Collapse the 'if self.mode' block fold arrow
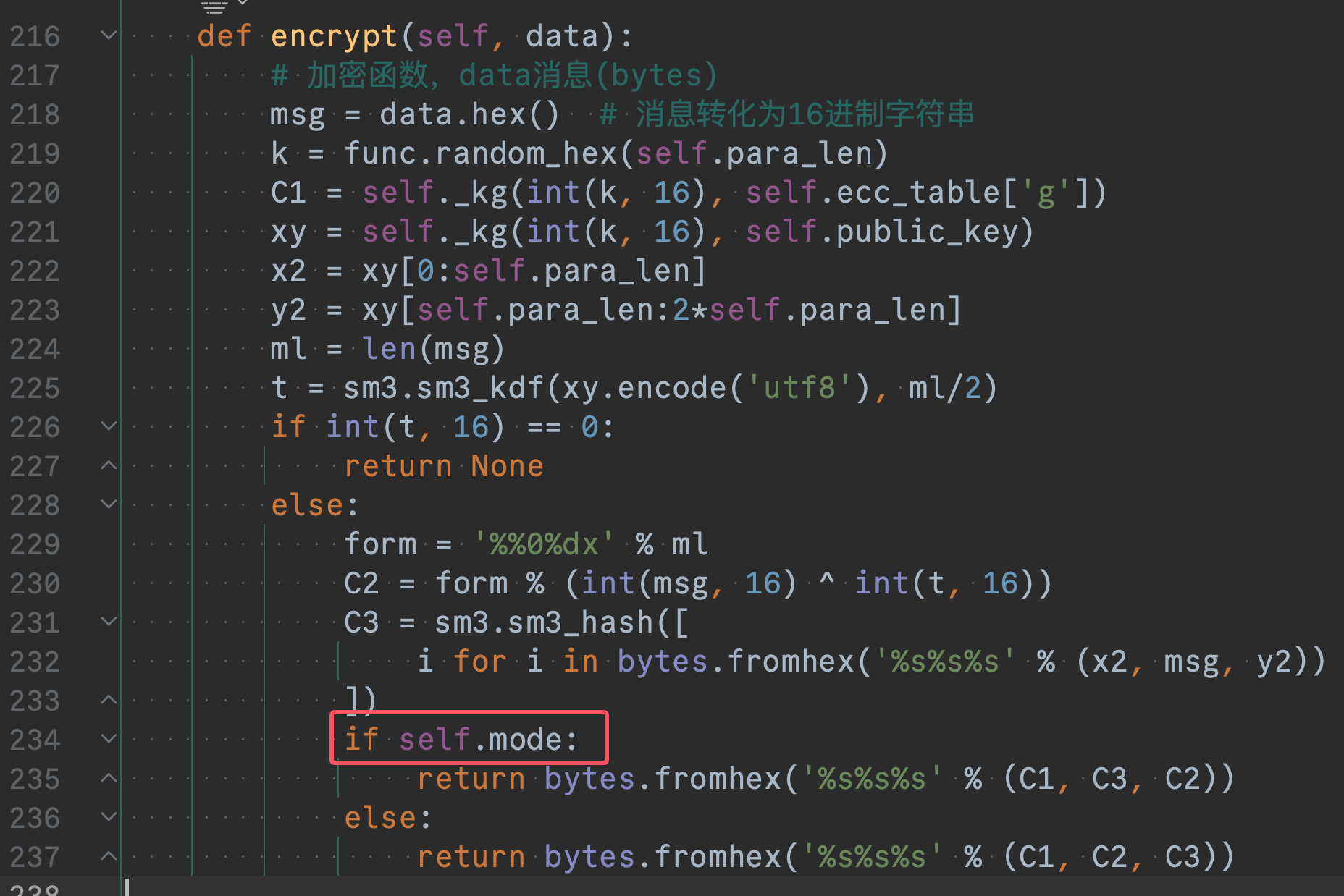The image size is (1344, 896). pyautogui.click(x=109, y=738)
